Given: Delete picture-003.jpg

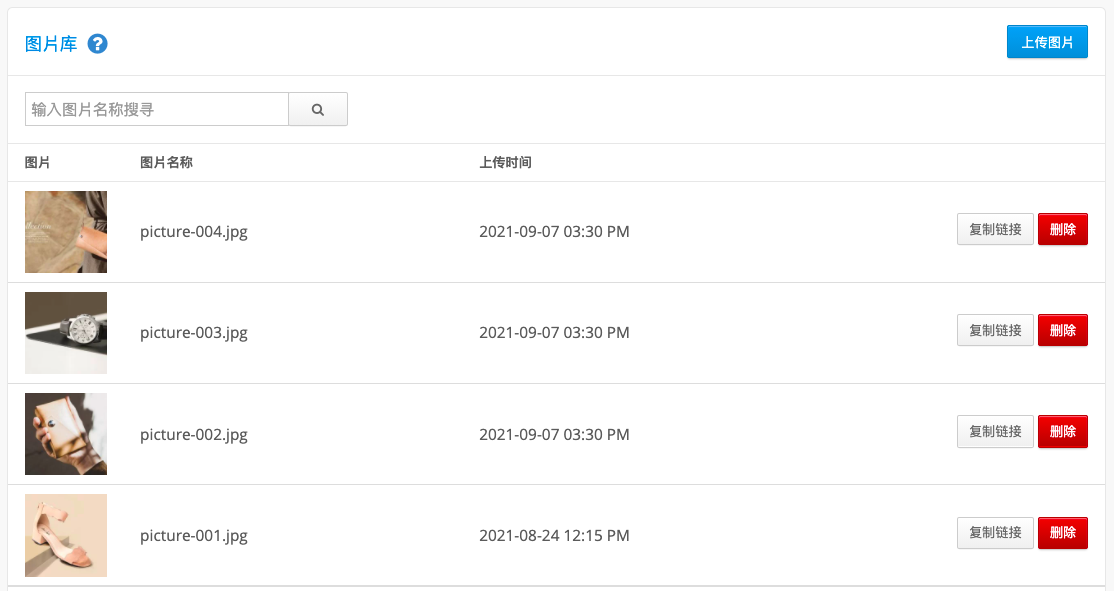Looking at the screenshot, I should click(x=1063, y=330).
